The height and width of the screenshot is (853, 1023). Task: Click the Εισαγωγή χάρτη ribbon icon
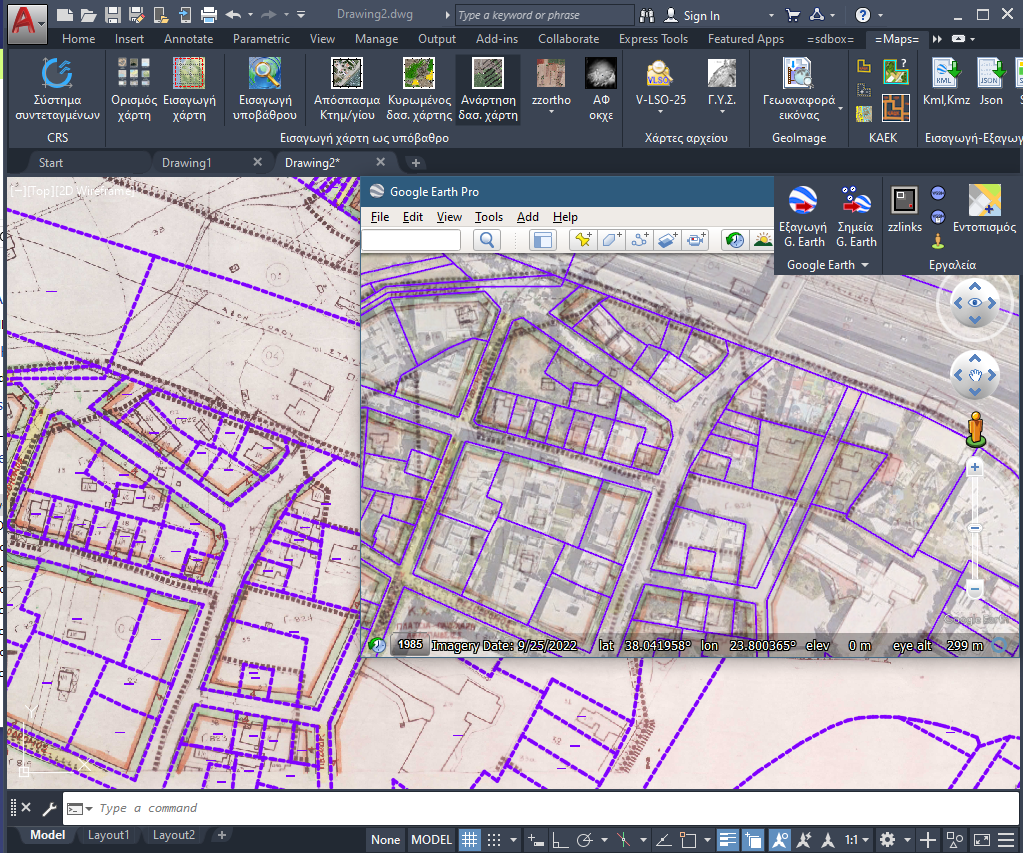coord(189,72)
